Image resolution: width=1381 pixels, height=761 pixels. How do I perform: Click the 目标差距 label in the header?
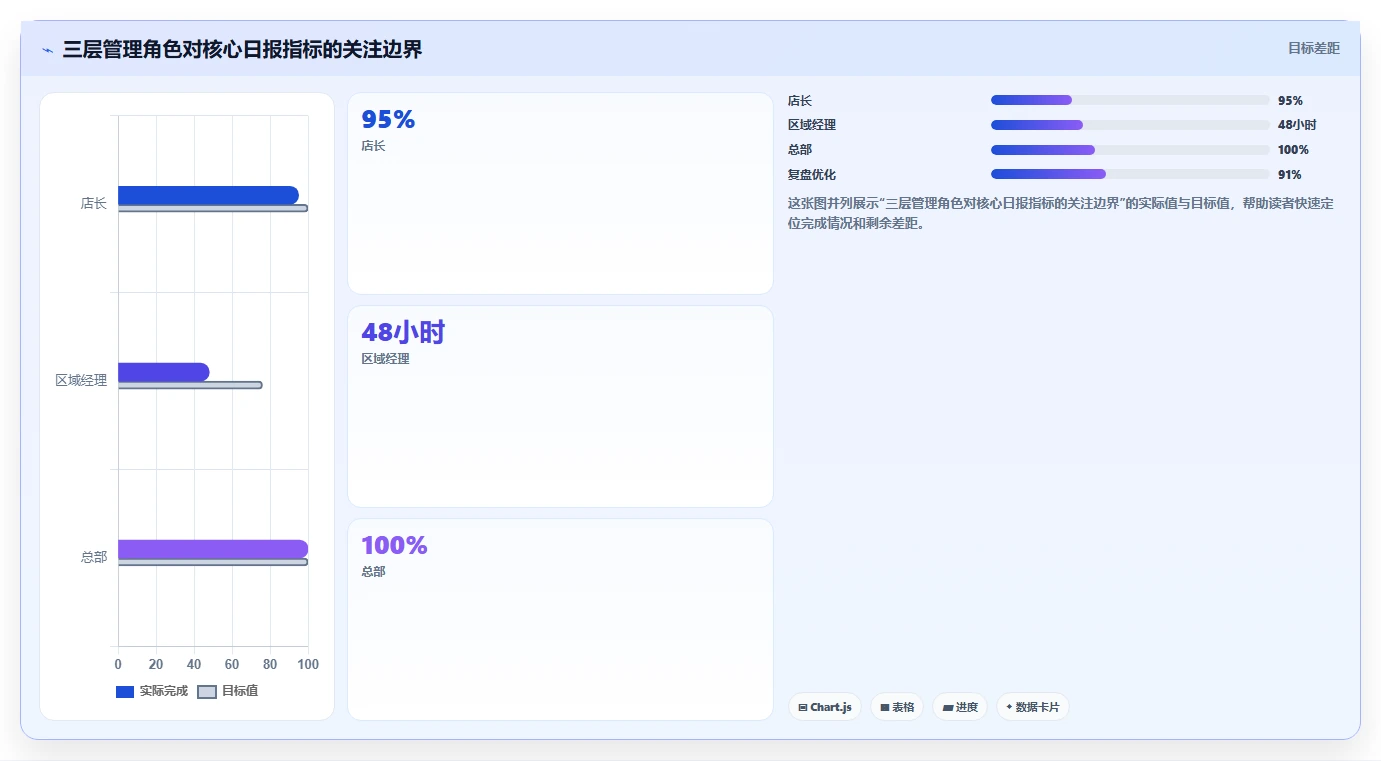click(x=1313, y=48)
